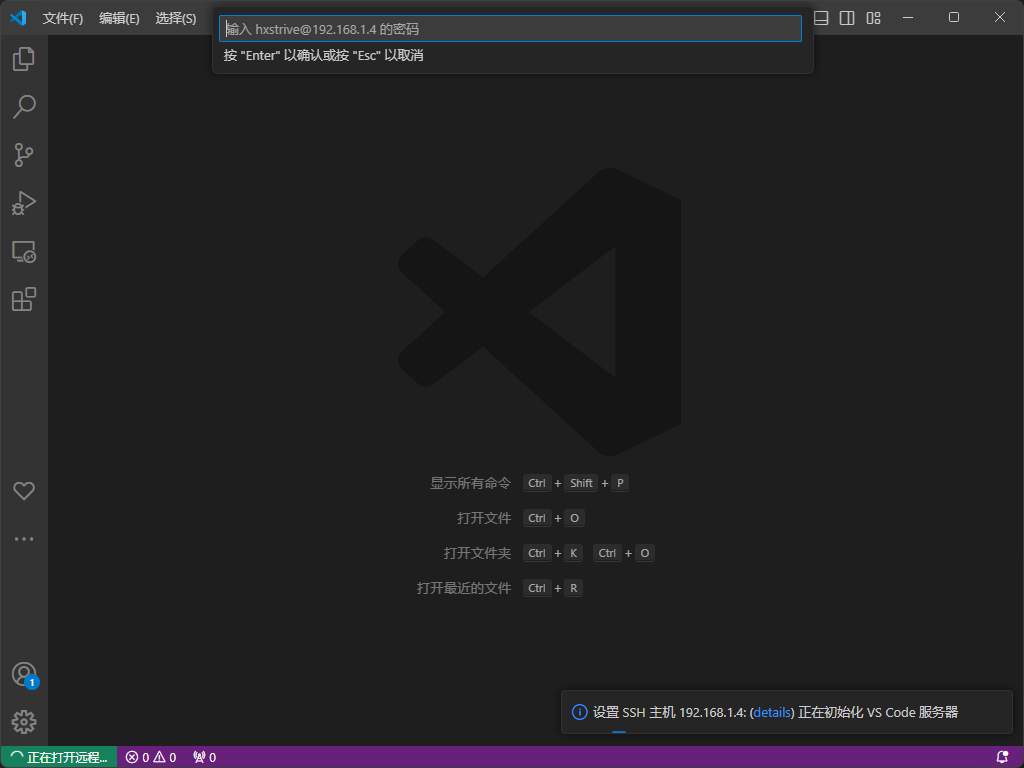Open the details link in SSH notification

[x=772, y=712]
